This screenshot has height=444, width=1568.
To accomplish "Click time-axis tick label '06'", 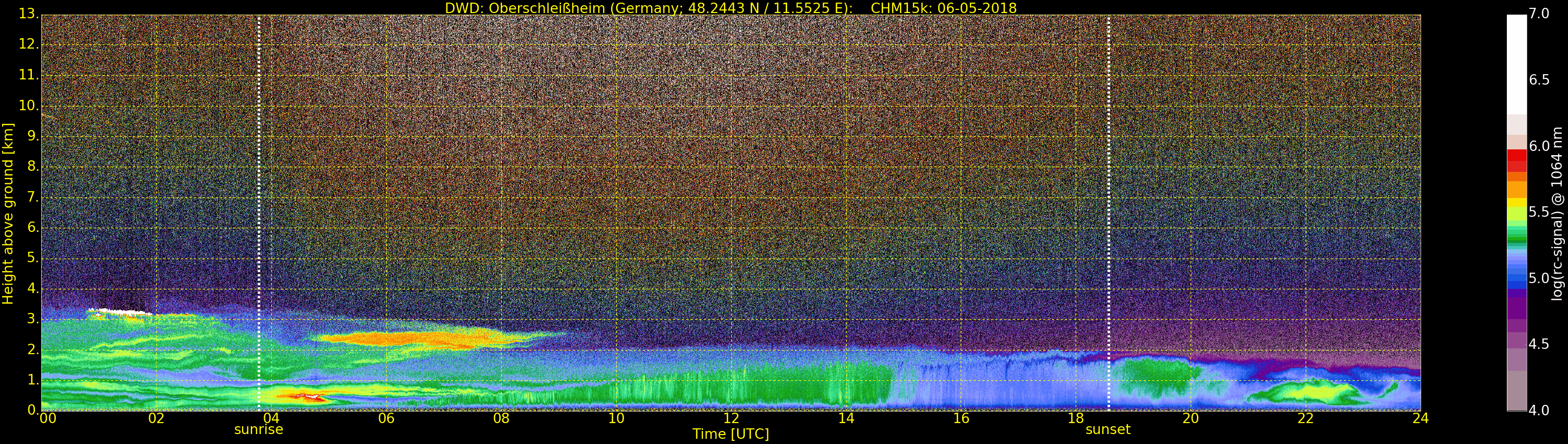I will tap(386, 418).
